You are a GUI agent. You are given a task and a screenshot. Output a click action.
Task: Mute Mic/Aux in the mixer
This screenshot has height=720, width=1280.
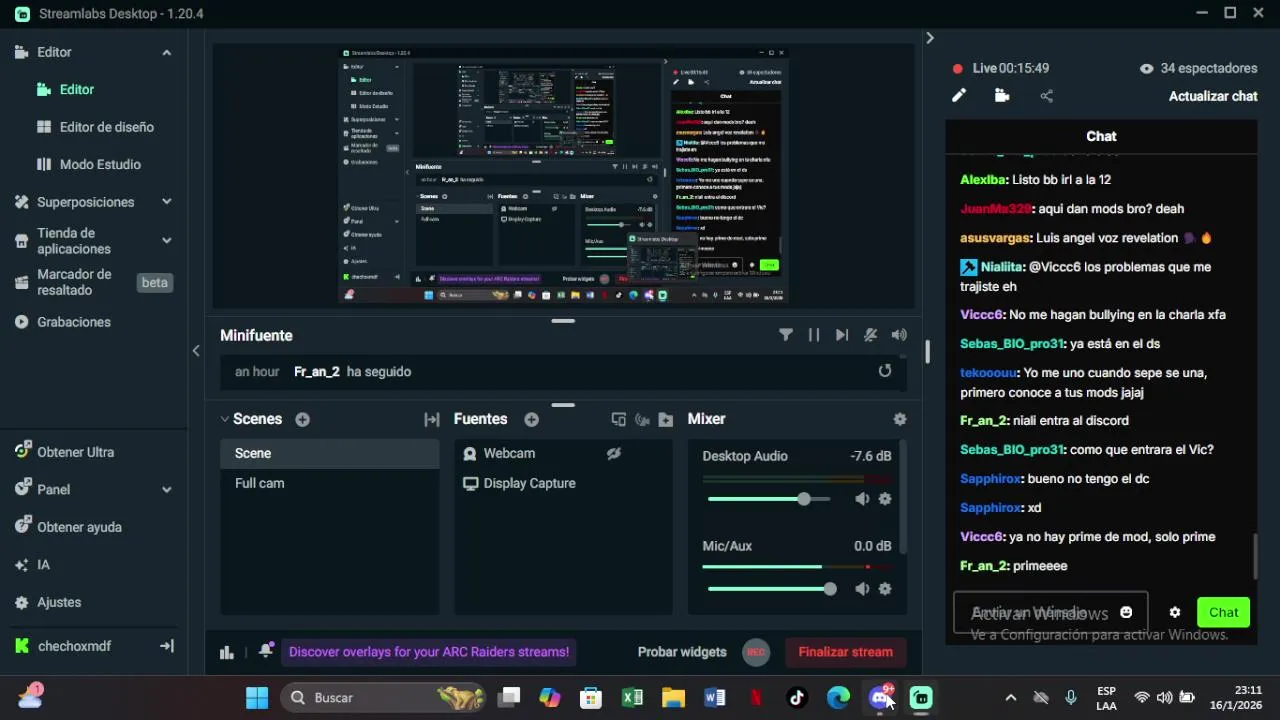click(x=862, y=589)
